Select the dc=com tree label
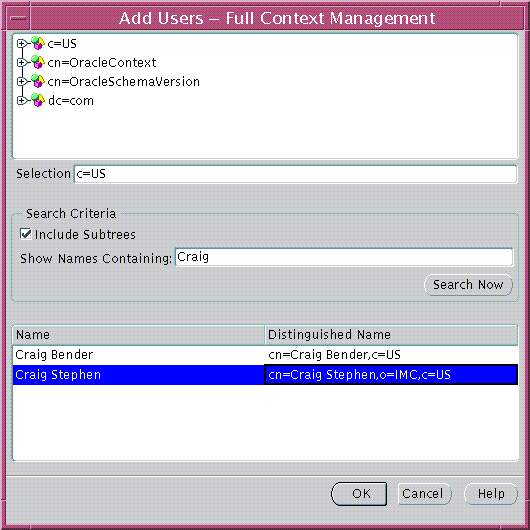 point(71,101)
